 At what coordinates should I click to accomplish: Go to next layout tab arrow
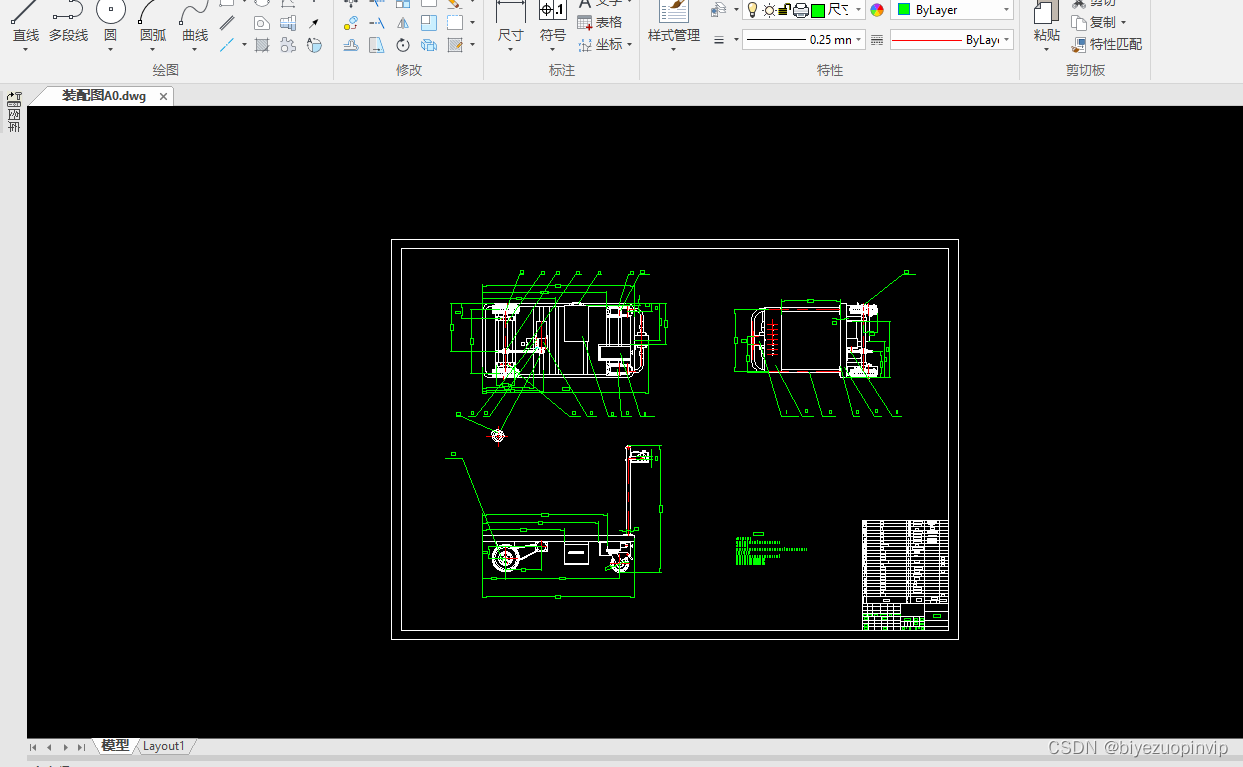65,747
